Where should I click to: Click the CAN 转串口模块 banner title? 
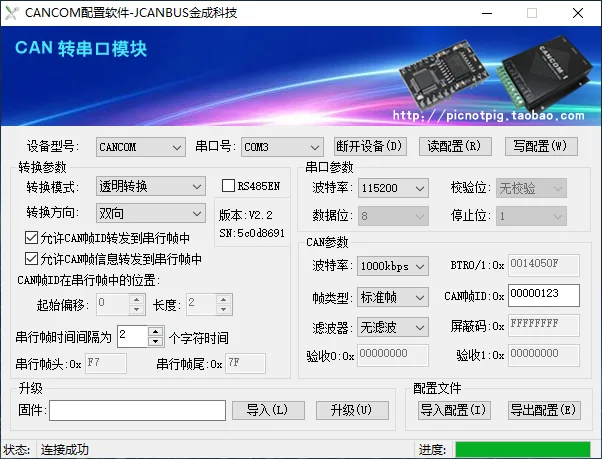81,49
